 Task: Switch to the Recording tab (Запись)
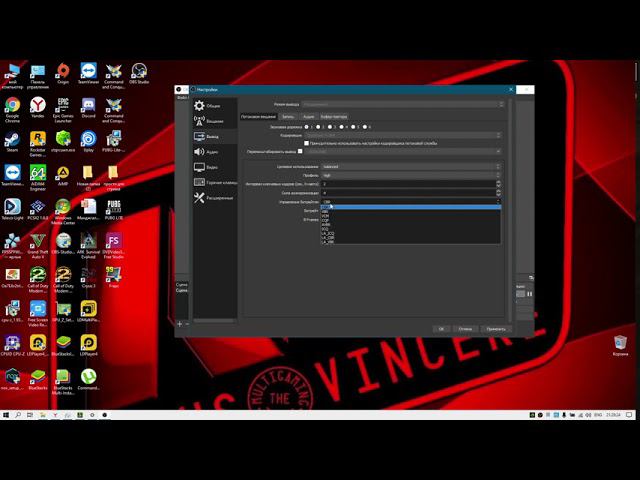point(288,117)
